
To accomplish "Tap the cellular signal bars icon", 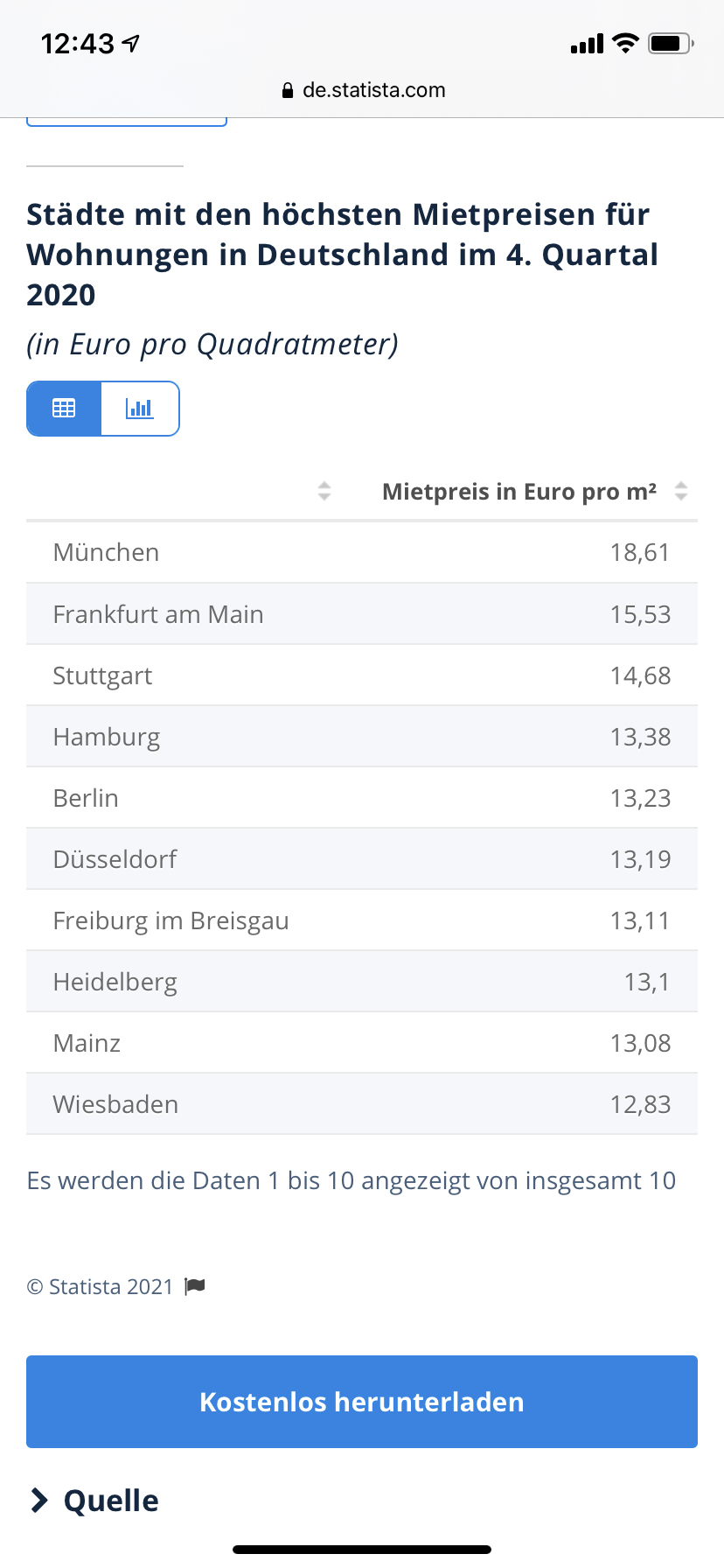I will click(587, 44).
